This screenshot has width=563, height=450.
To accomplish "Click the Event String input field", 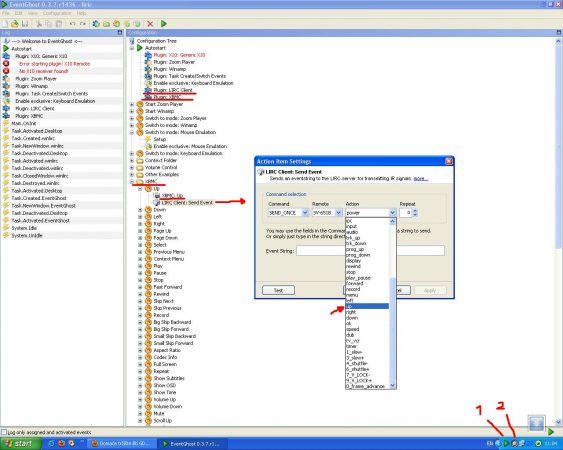I will click(x=370, y=251).
